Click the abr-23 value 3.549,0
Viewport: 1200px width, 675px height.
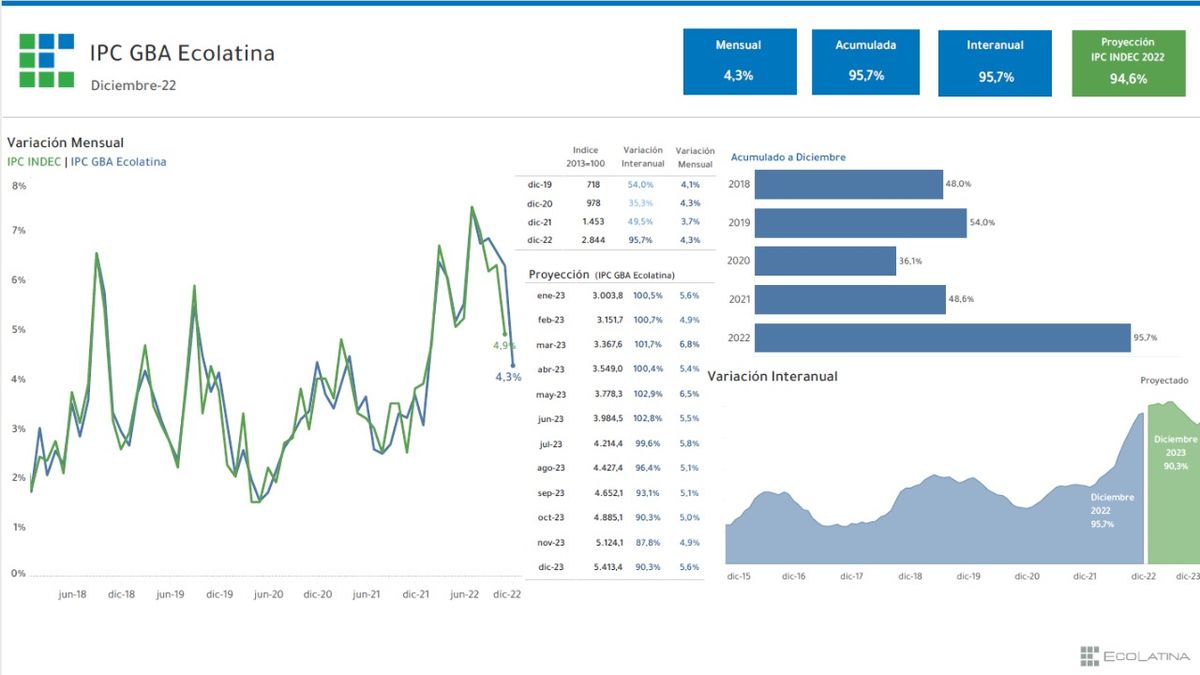(608, 369)
